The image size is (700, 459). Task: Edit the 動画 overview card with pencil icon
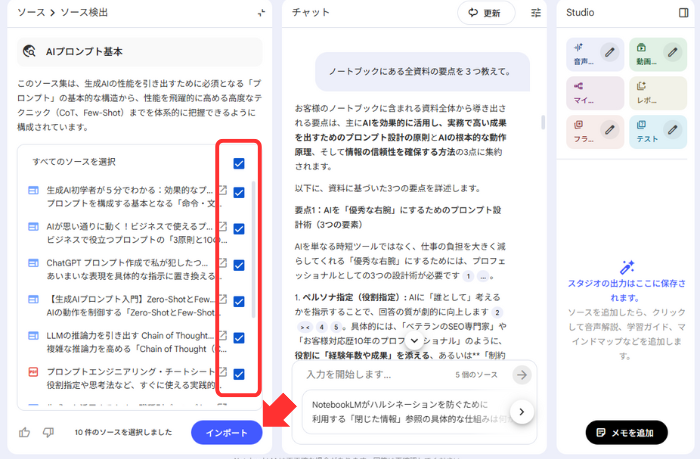(672, 52)
